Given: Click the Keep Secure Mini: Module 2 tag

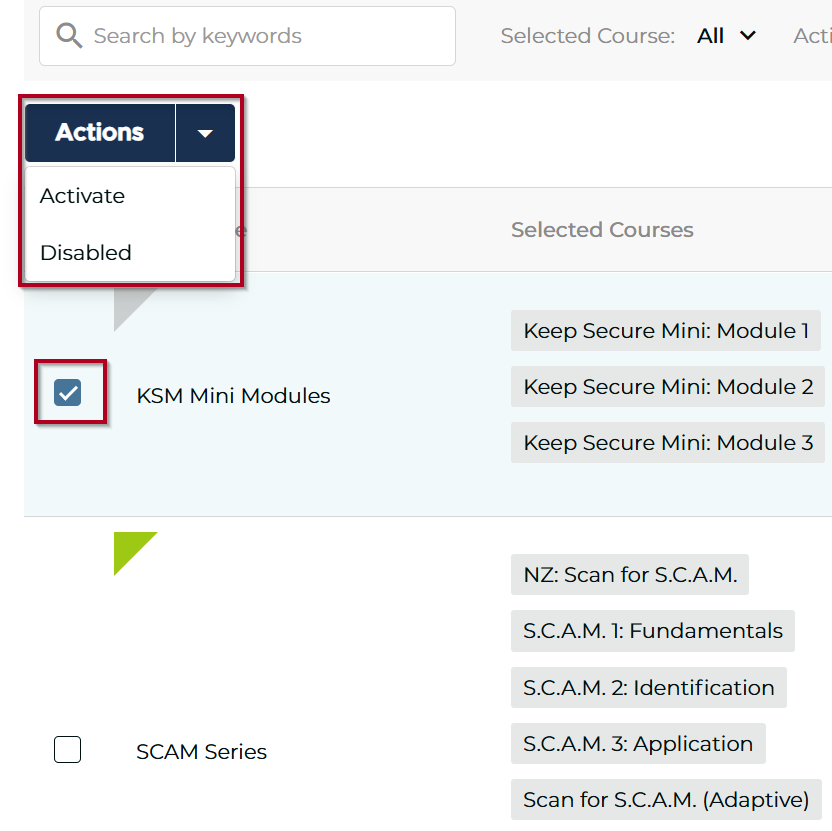Looking at the screenshot, I should tap(668, 387).
